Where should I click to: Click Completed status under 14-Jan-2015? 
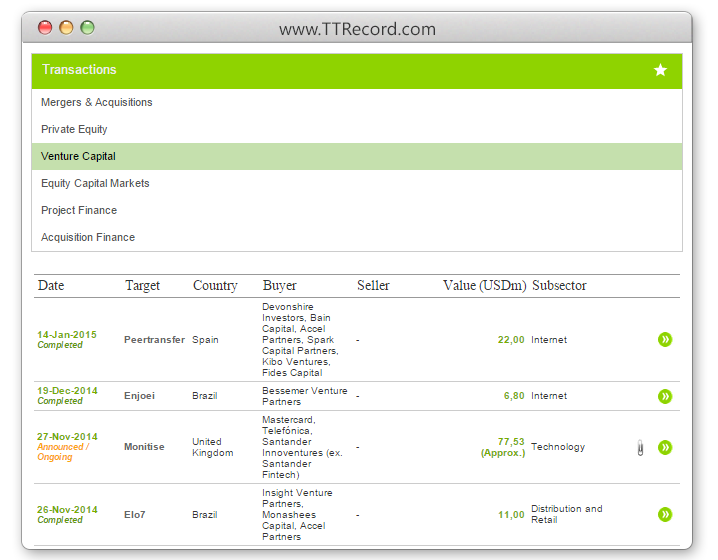[x=60, y=345]
